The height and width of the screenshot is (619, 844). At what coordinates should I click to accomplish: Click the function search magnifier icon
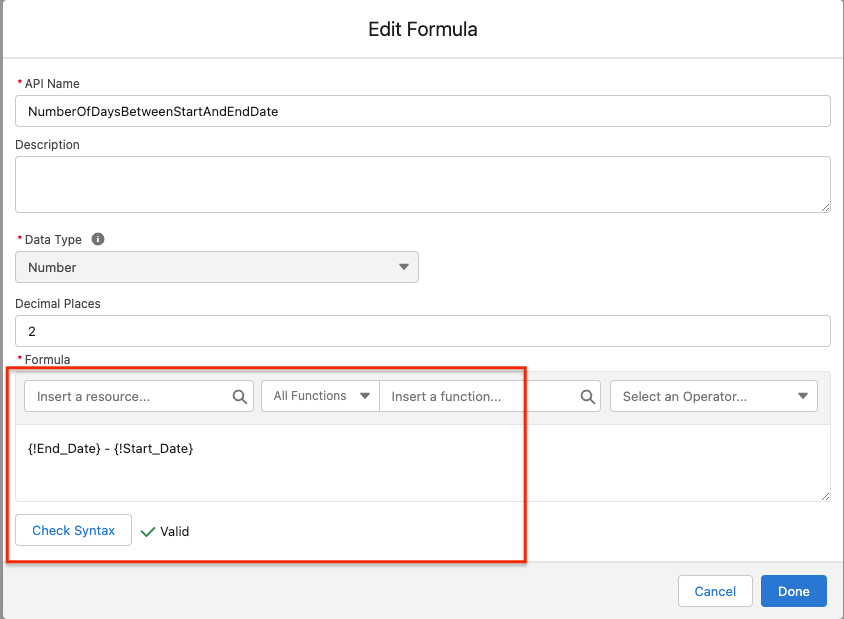[x=587, y=397]
